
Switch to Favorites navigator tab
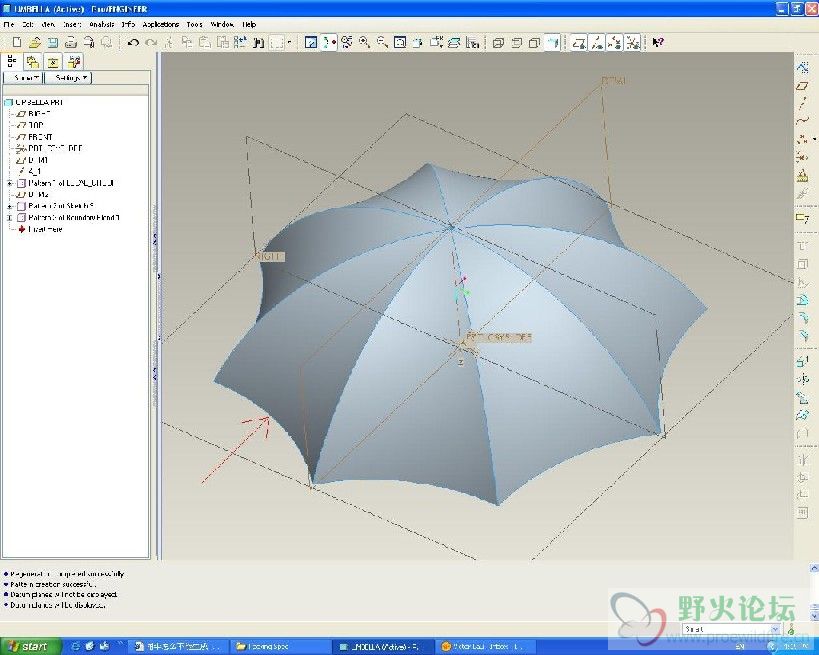click(53, 62)
